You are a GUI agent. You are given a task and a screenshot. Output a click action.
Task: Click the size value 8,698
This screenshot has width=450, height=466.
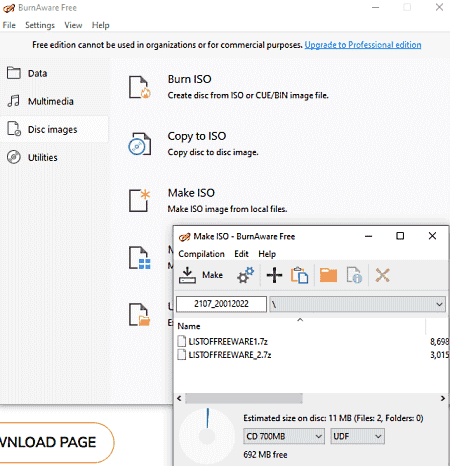439,341
